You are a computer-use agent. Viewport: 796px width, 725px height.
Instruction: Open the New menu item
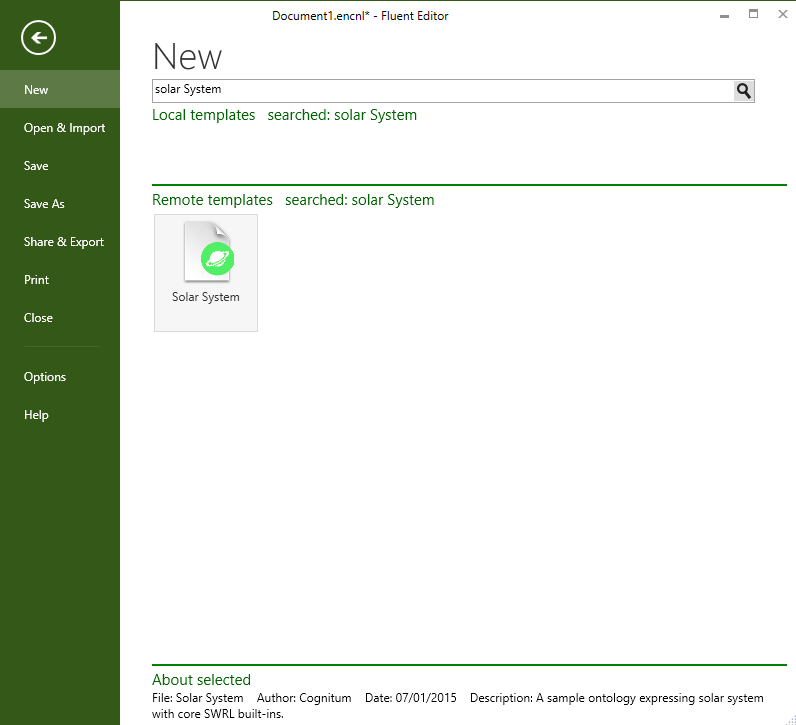pos(60,89)
